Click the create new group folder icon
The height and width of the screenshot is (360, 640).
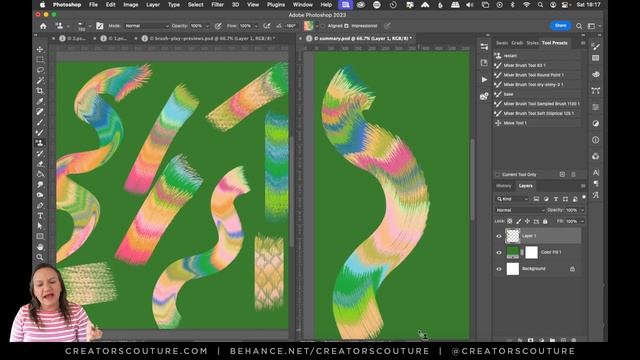552,340
